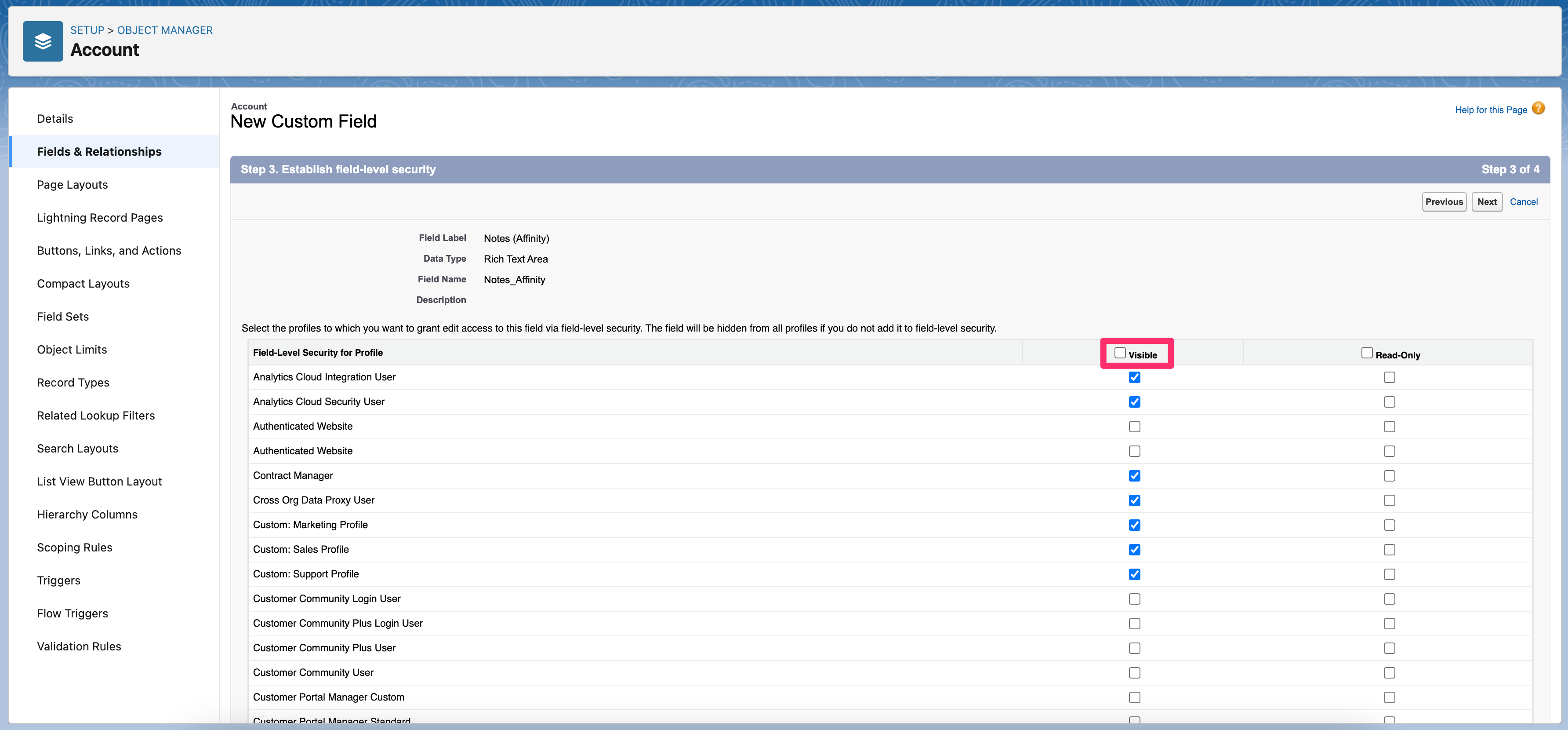Enable Read-Only for Customer Community User
The height and width of the screenshot is (730, 1568).
pos(1389,673)
